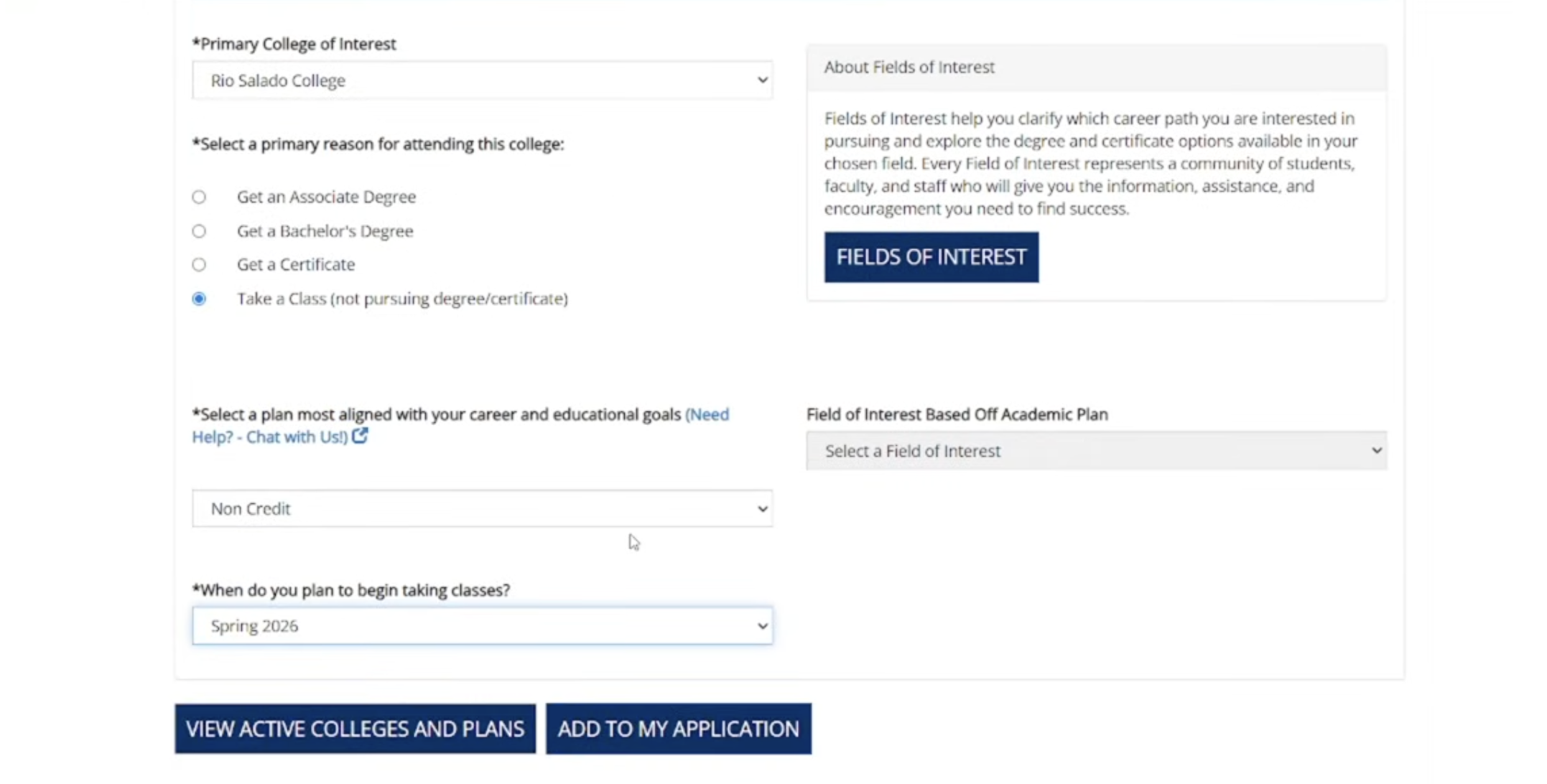The height and width of the screenshot is (784, 1547).
Task: Choose the Get a Bachelor's Degree radio button
Action: point(199,231)
